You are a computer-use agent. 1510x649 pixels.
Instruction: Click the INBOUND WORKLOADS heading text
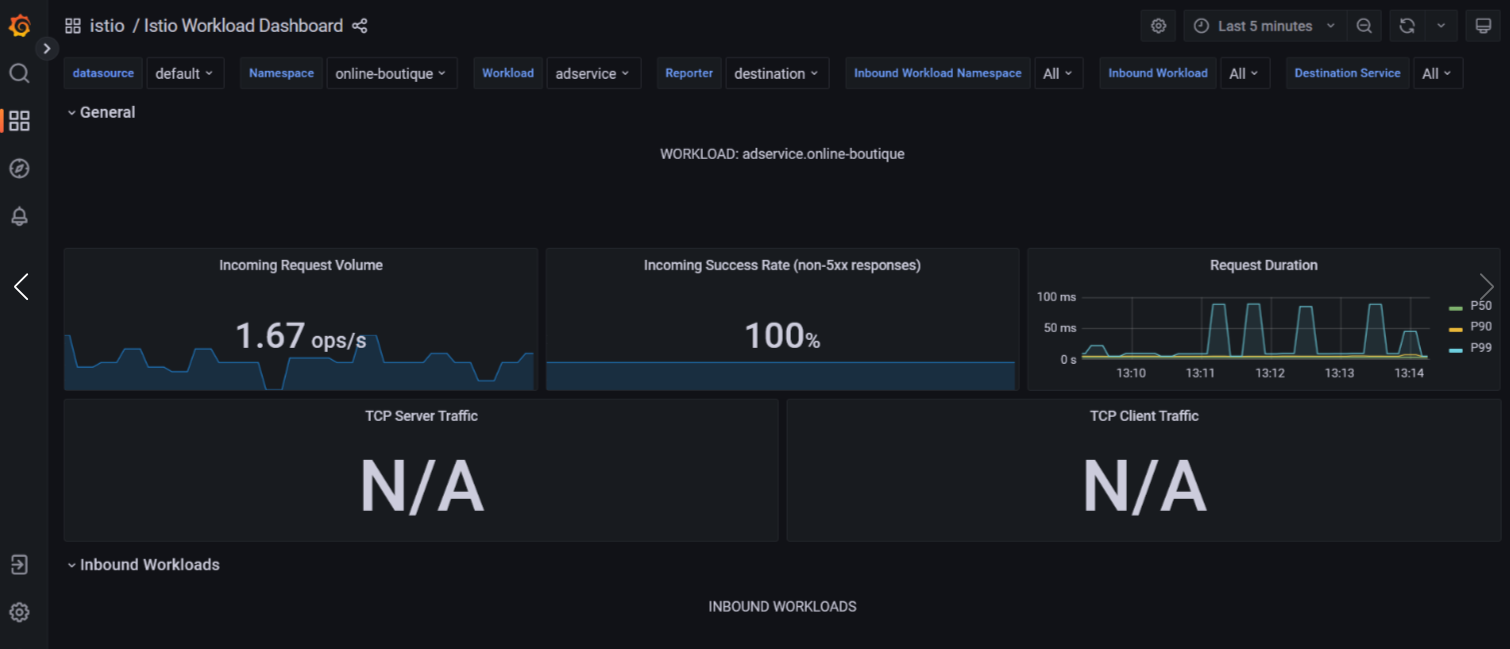(782, 607)
